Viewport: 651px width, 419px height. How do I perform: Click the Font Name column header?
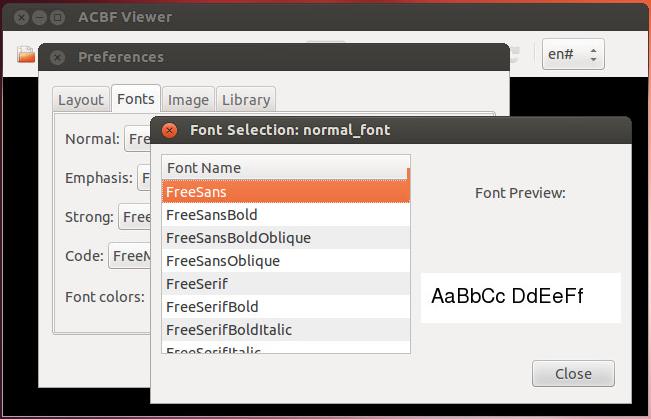pos(284,168)
